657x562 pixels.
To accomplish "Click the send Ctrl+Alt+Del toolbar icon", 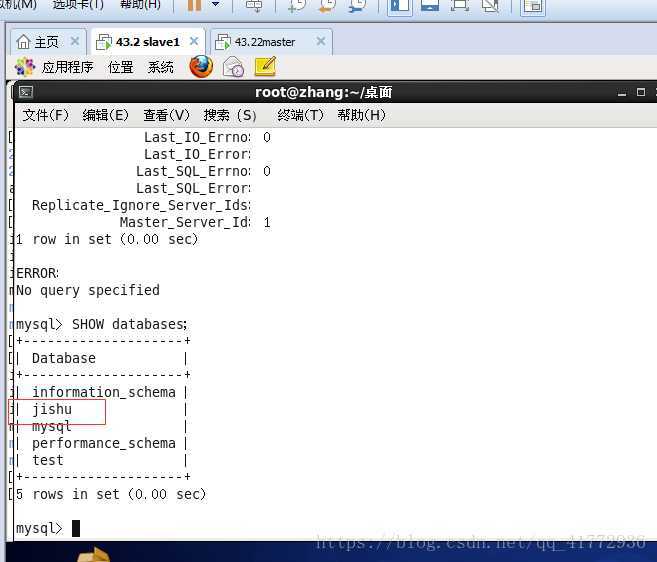I will [x=254, y=5].
